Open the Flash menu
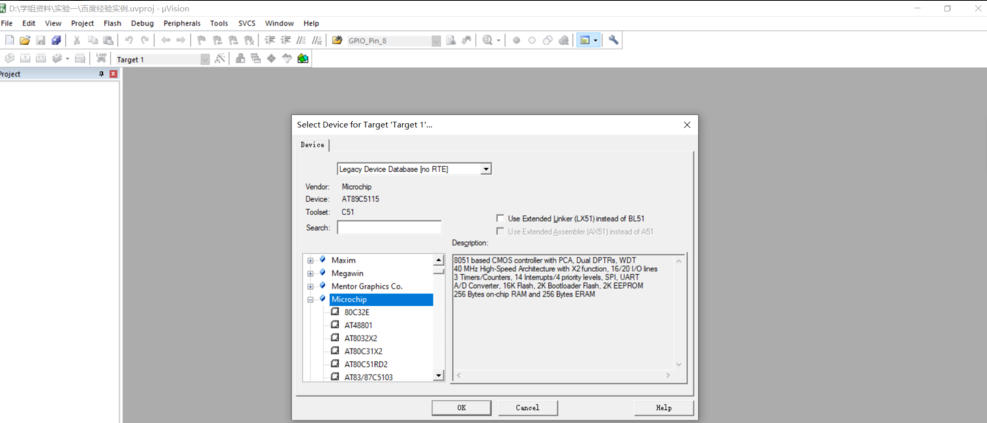The width and height of the screenshot is (987, 423). pos(112,23)
